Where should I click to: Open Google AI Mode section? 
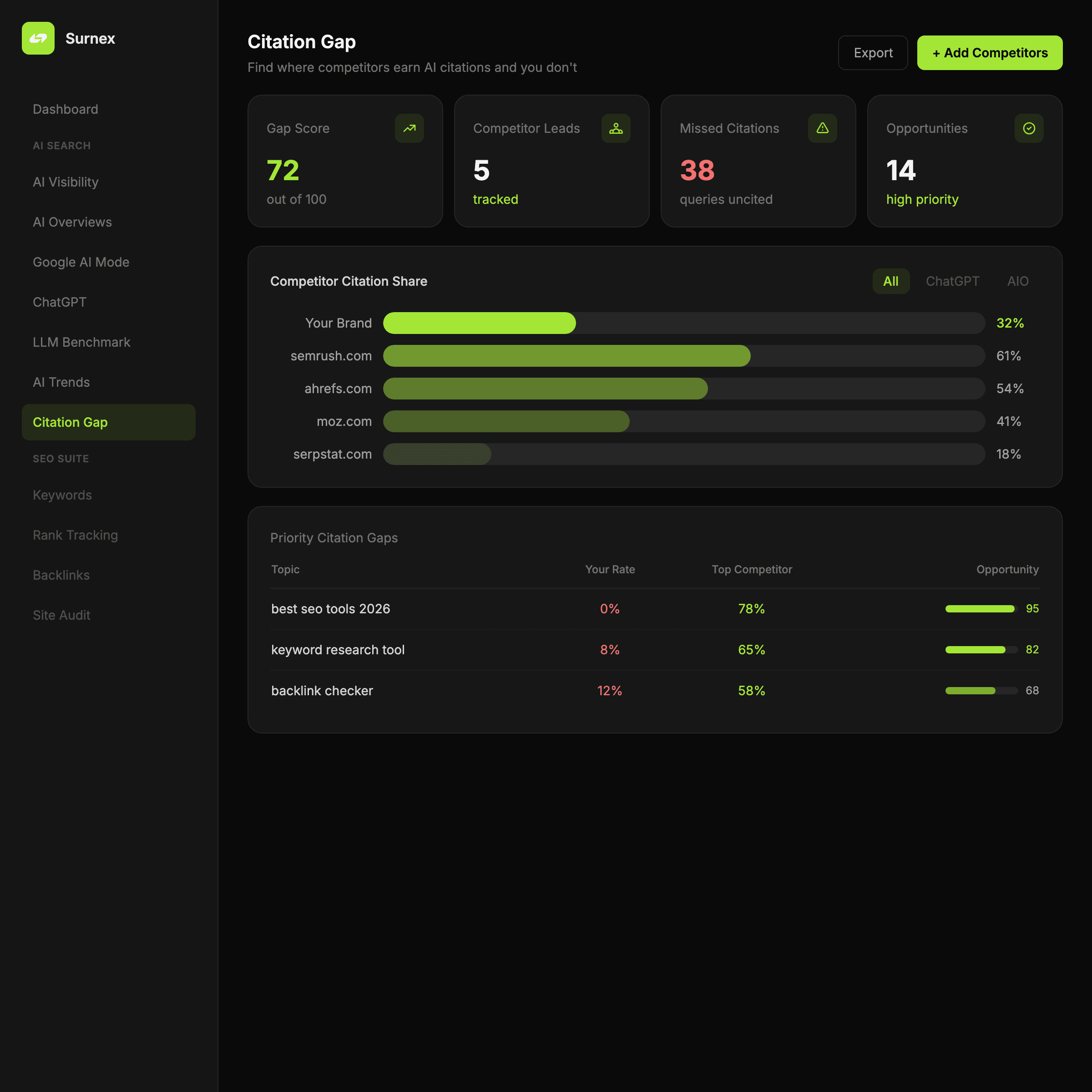[x=81, y=262]
